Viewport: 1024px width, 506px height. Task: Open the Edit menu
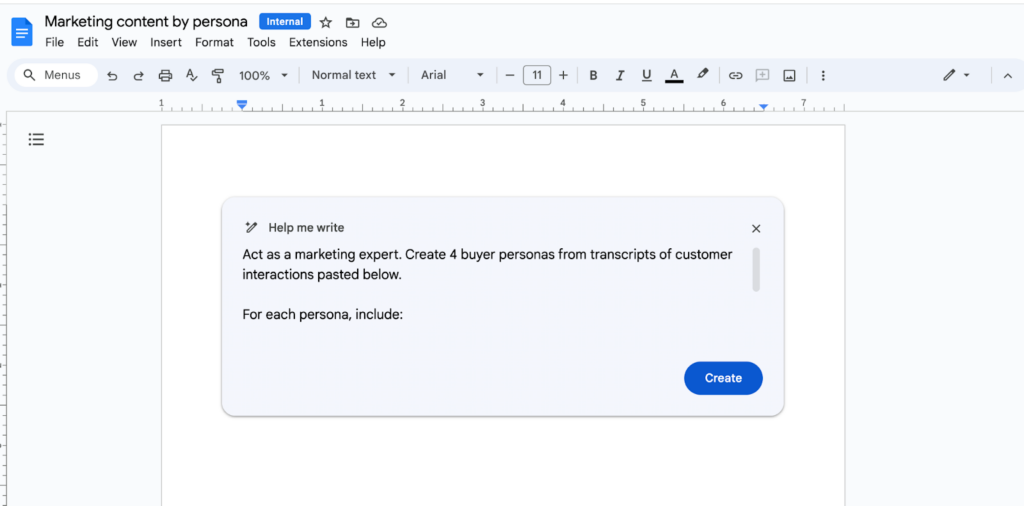click(x=88, y=42)
